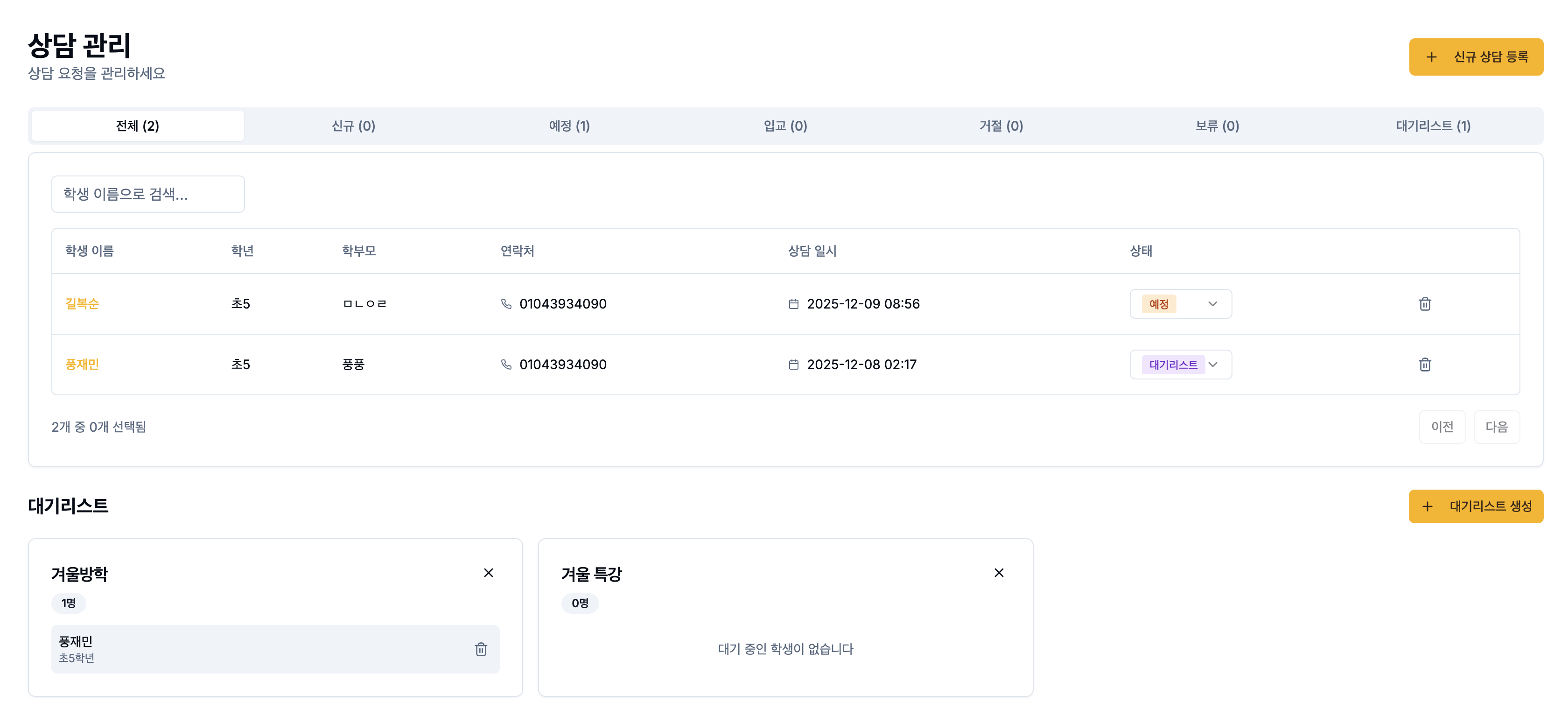Viewport: 1568px width, 716px height.
Task: Click the 전체 (2) filter tab
Action: tap(137, 126)
